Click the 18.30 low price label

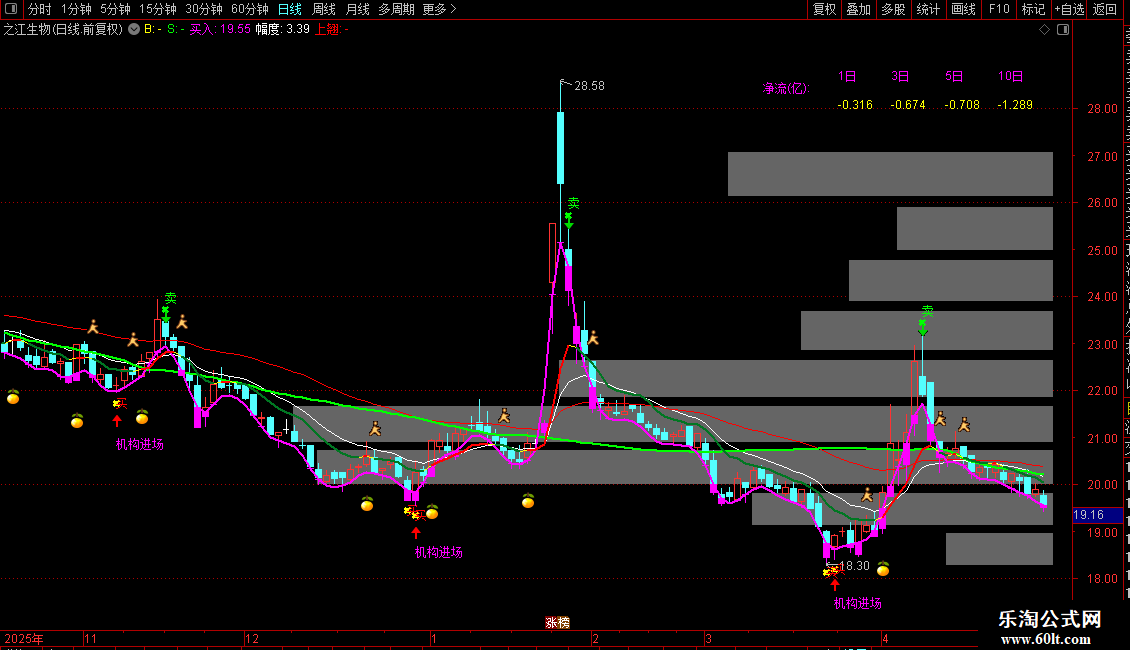pyautogui.click(x=855, y=566)
